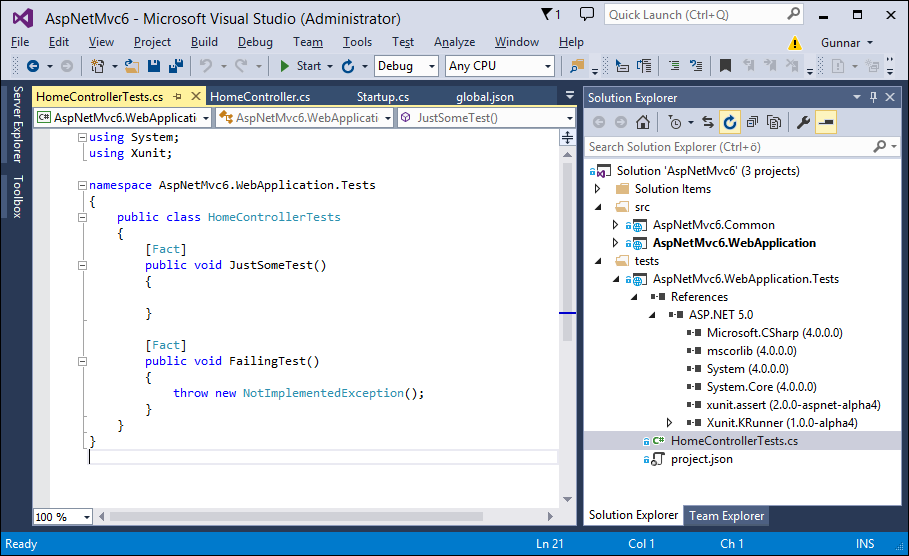
Task: Open the Gunnar account dropdown
Action: tap(846, 43)
